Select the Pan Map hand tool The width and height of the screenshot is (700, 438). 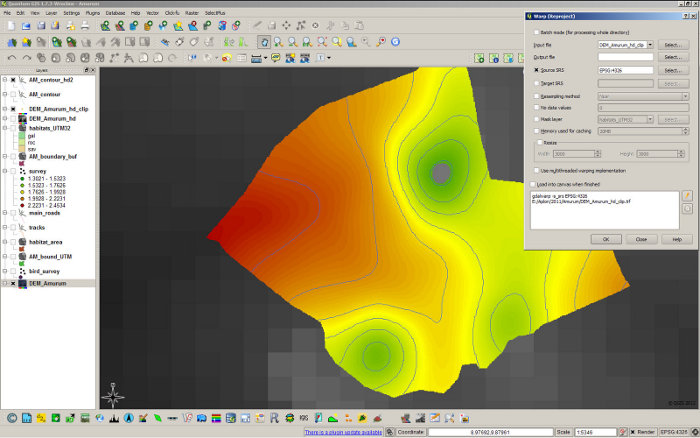click(x=264, y=42)
